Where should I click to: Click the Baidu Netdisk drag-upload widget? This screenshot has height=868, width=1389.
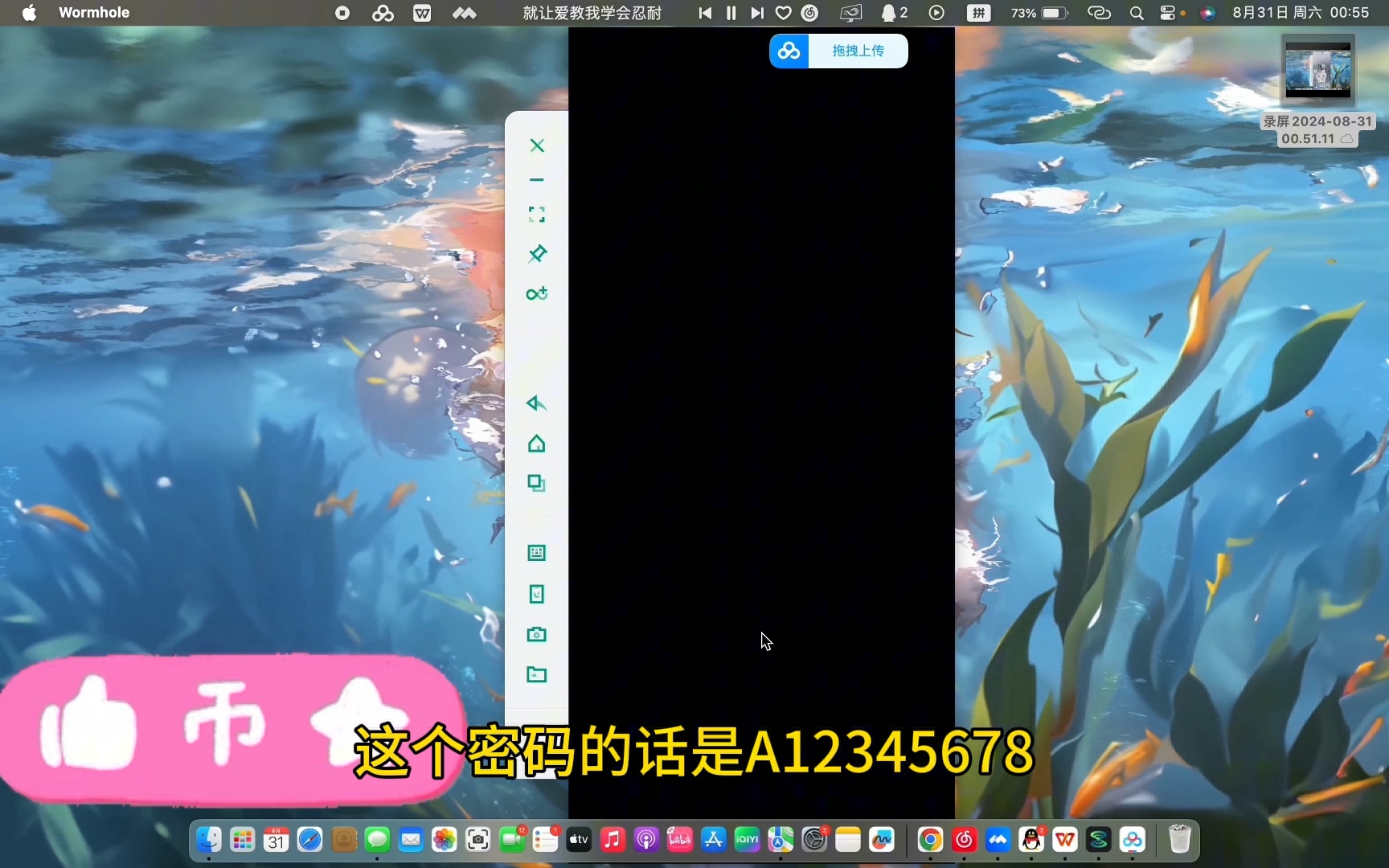coord(838,51)
